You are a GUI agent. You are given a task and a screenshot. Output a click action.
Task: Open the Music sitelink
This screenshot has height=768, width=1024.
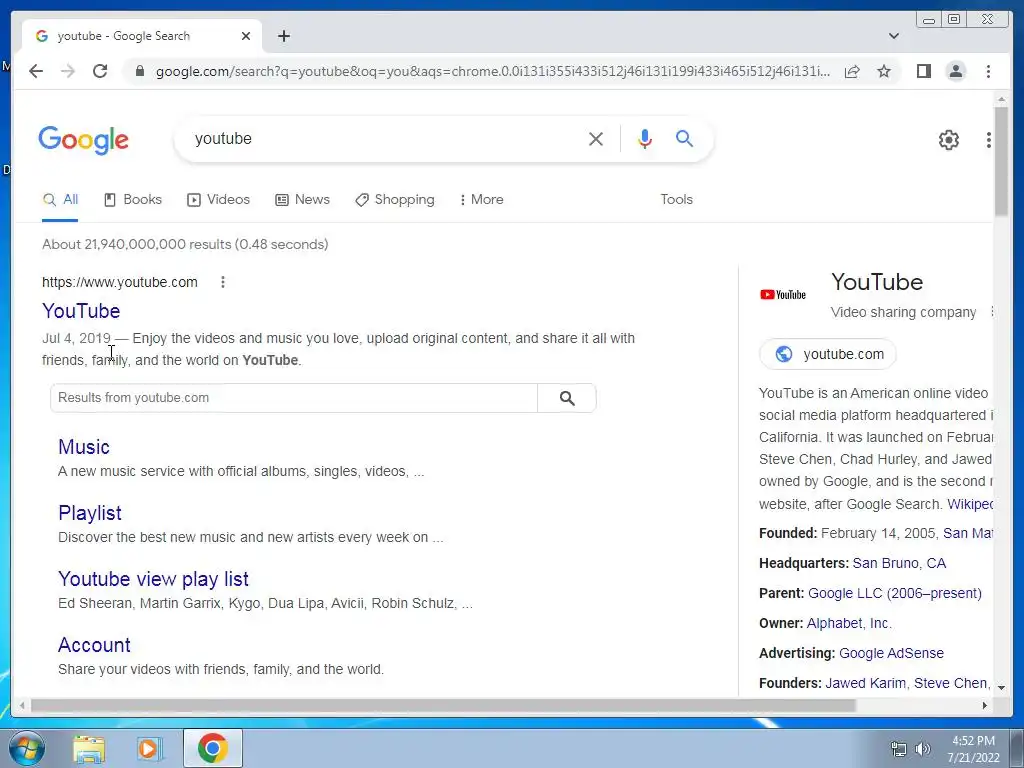point(84,447)
